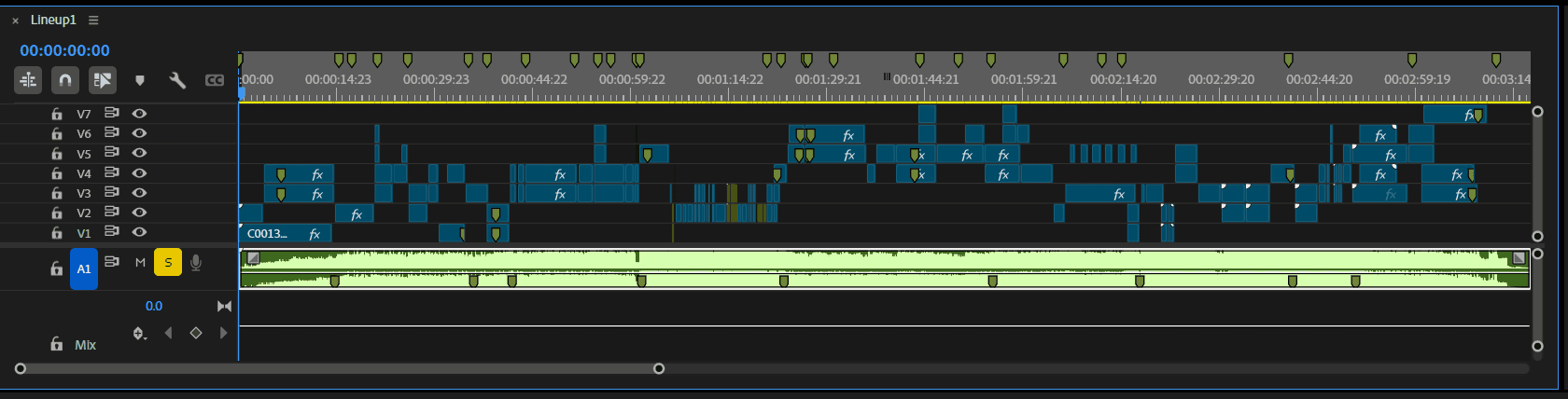Select the A1 audio waveform clip
Viewport: 1568px width, 399px height.
(x=884, y=268)
